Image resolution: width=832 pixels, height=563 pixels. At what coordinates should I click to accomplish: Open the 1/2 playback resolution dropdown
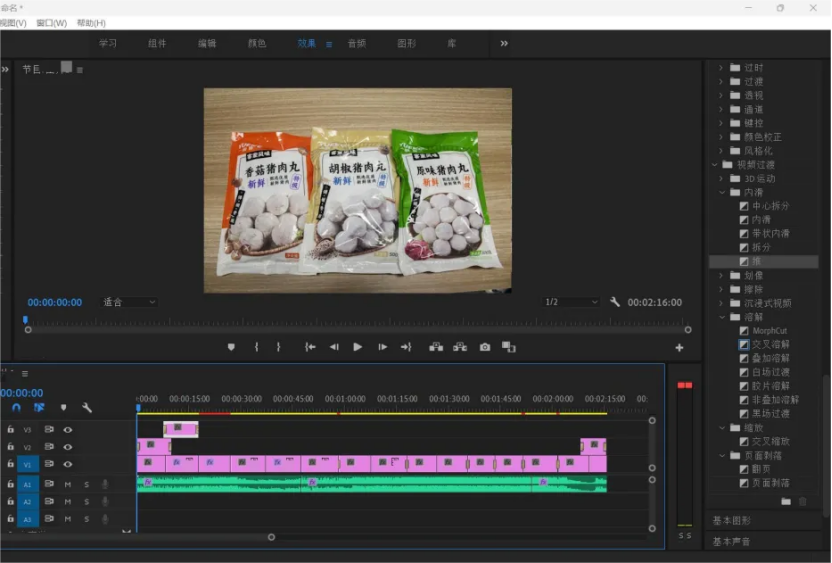pos(571,302)
